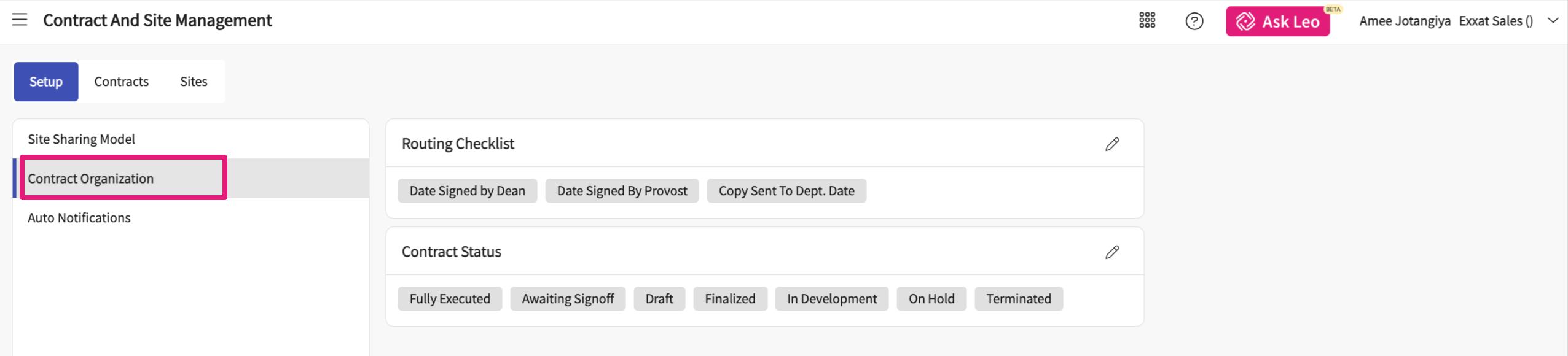Click the Terminated status chip
This screenshot has height=356, width=1568.
click(1019, 299)
